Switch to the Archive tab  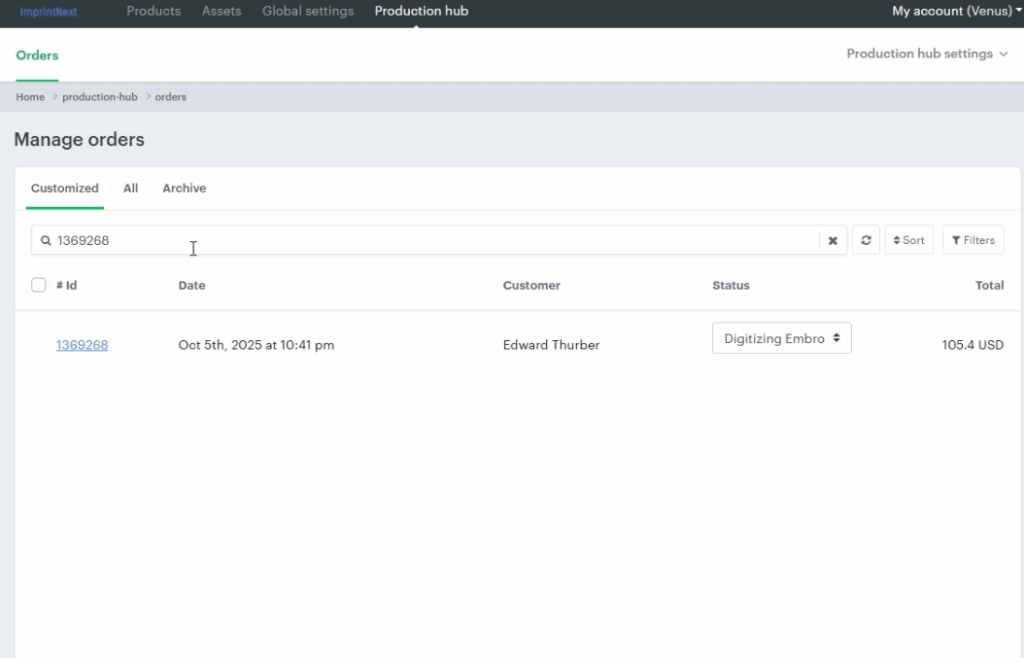pos(184,188)
